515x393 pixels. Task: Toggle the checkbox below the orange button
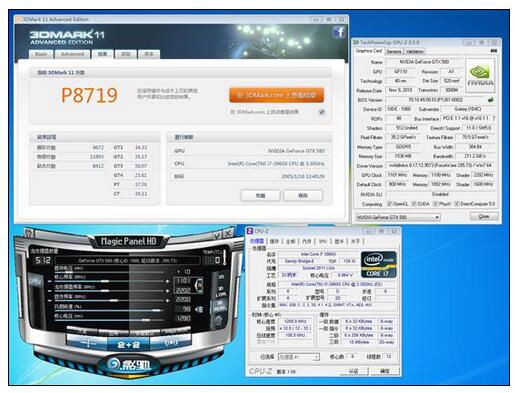pos(322,112)
